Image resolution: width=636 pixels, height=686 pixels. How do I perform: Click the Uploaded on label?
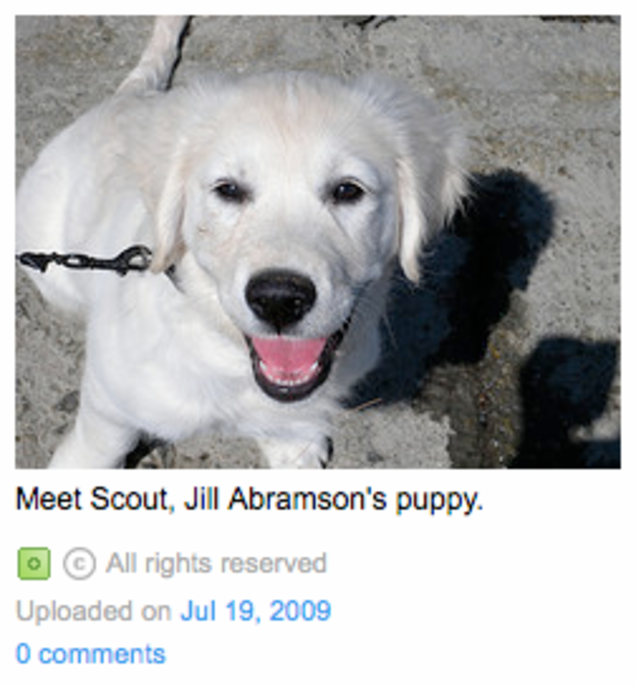tap(93, 611)
